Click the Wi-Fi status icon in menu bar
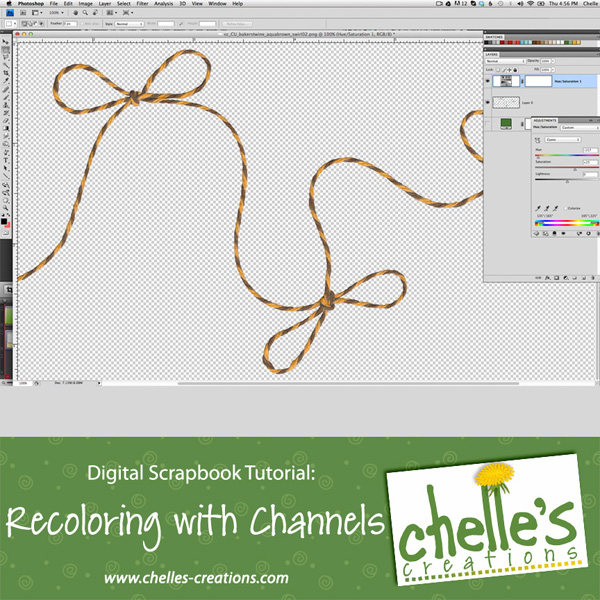This screenshot has width=600, height=600. point(530,3)
